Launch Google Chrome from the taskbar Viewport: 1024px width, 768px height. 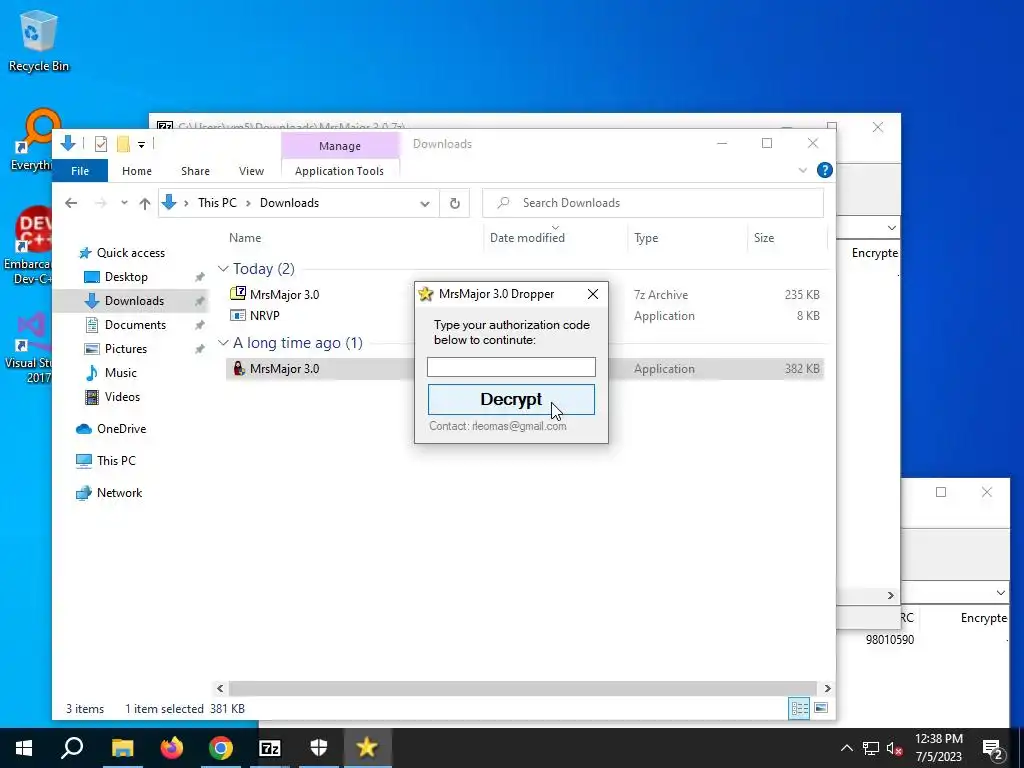point(221,748)
